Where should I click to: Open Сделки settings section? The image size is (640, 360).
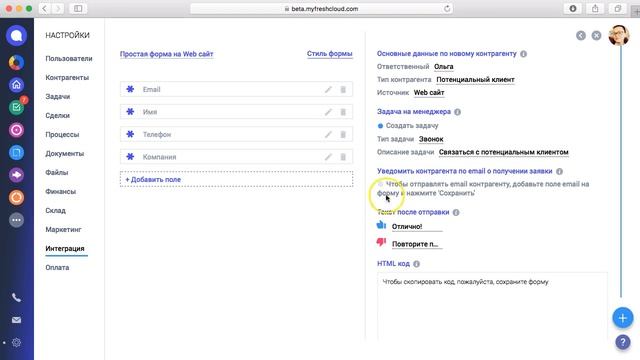[x=58, y=116]
